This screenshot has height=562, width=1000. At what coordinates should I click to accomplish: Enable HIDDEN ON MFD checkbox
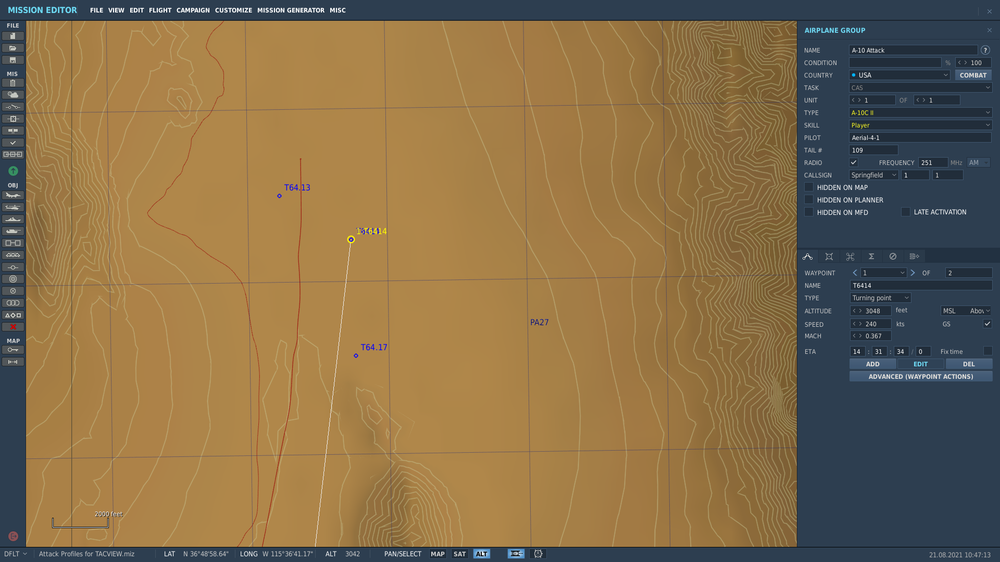click(x=809, y=212)
